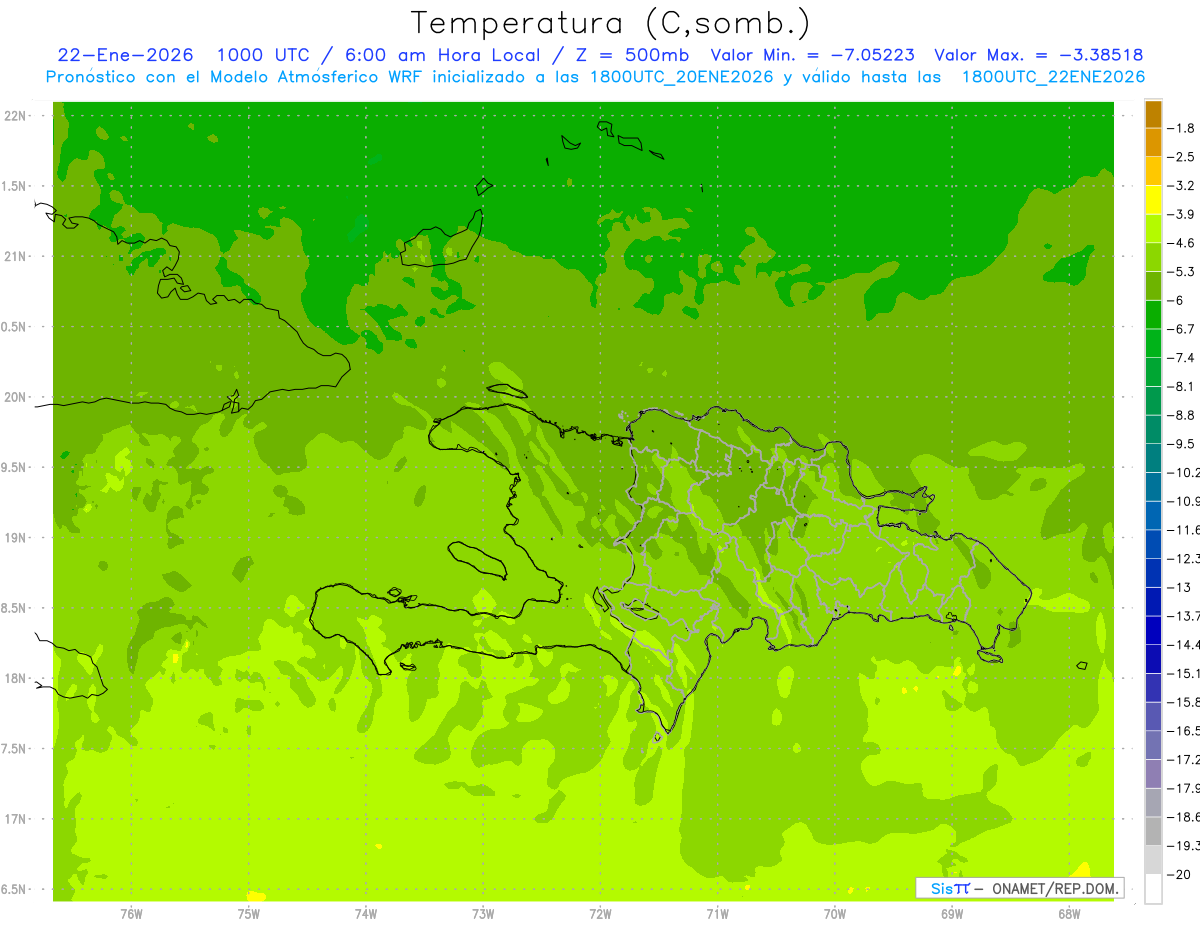Click the "70W" longitude label
This screenshot has width=1200, height=927.
coord(835,914)
